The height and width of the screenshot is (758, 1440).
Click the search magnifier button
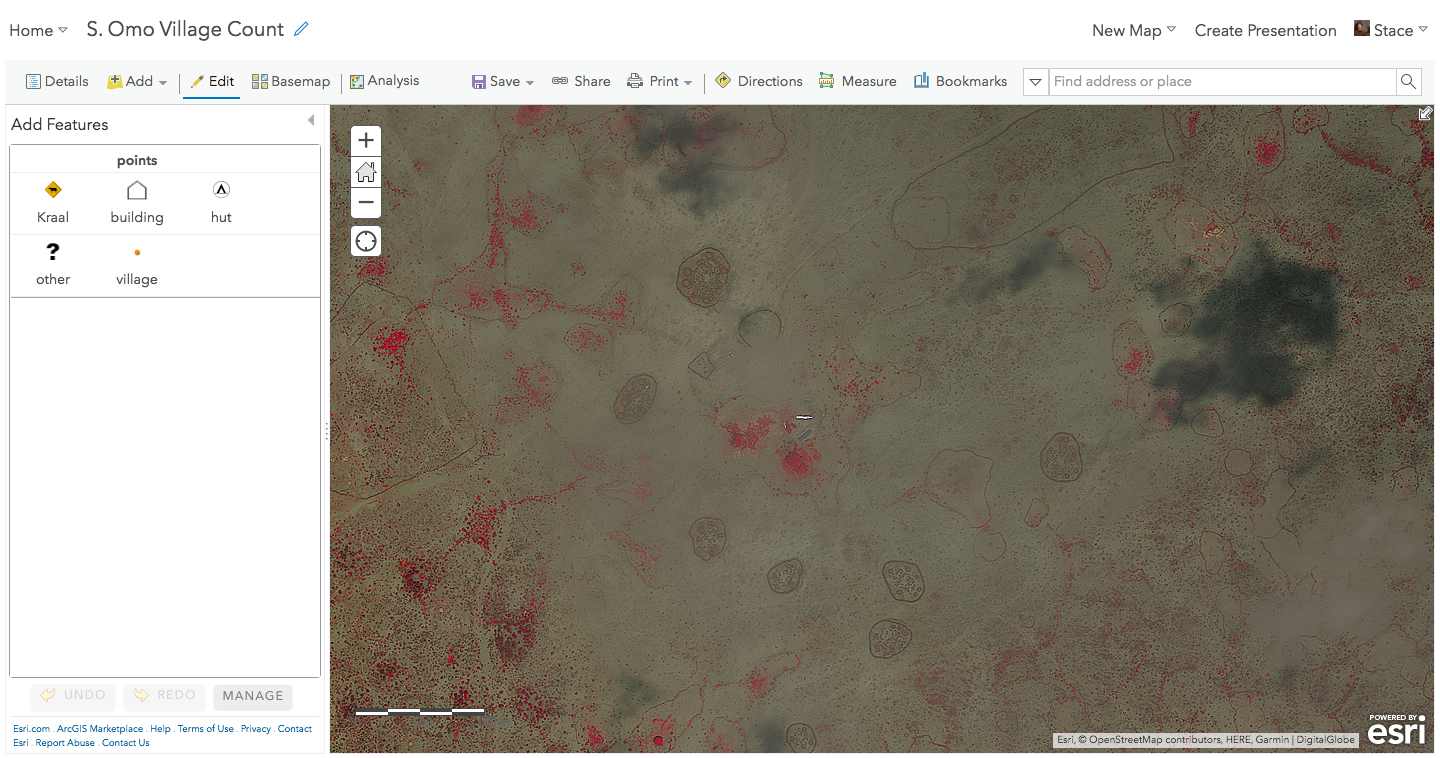(x=1408, y=82)
